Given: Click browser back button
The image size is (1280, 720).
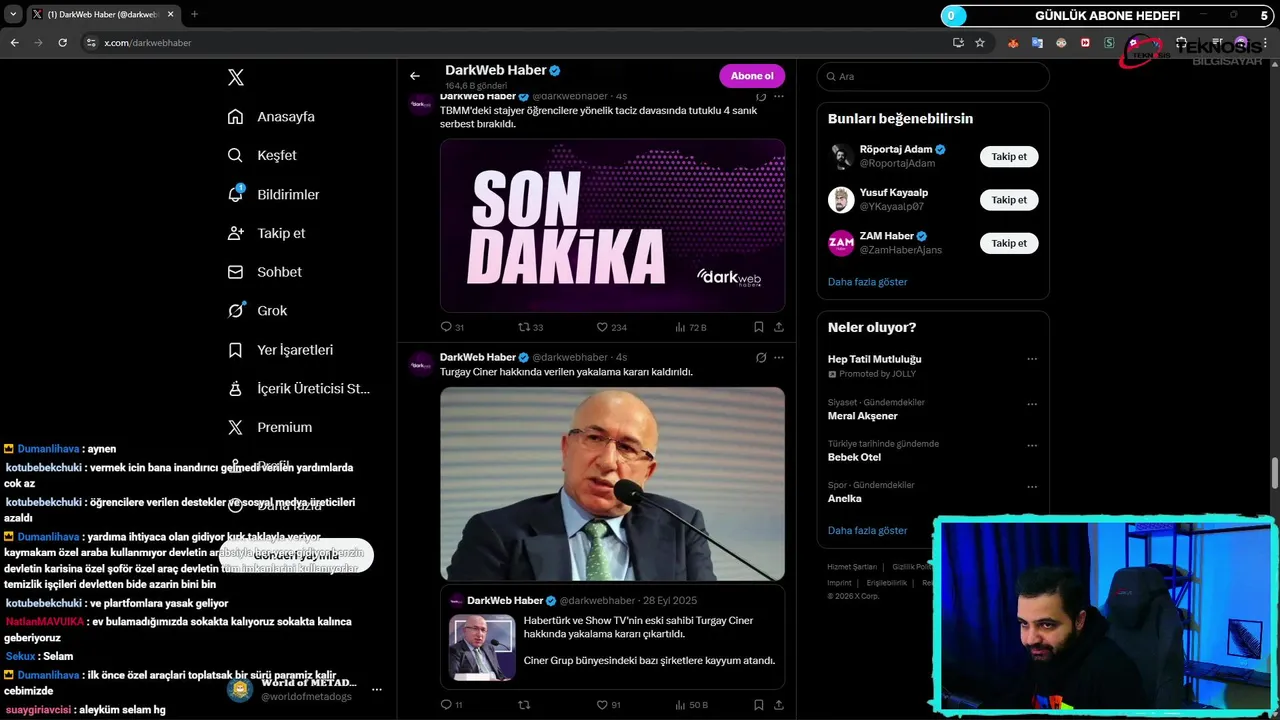Looking at the screenshot, I should click(x=14, y=43).
